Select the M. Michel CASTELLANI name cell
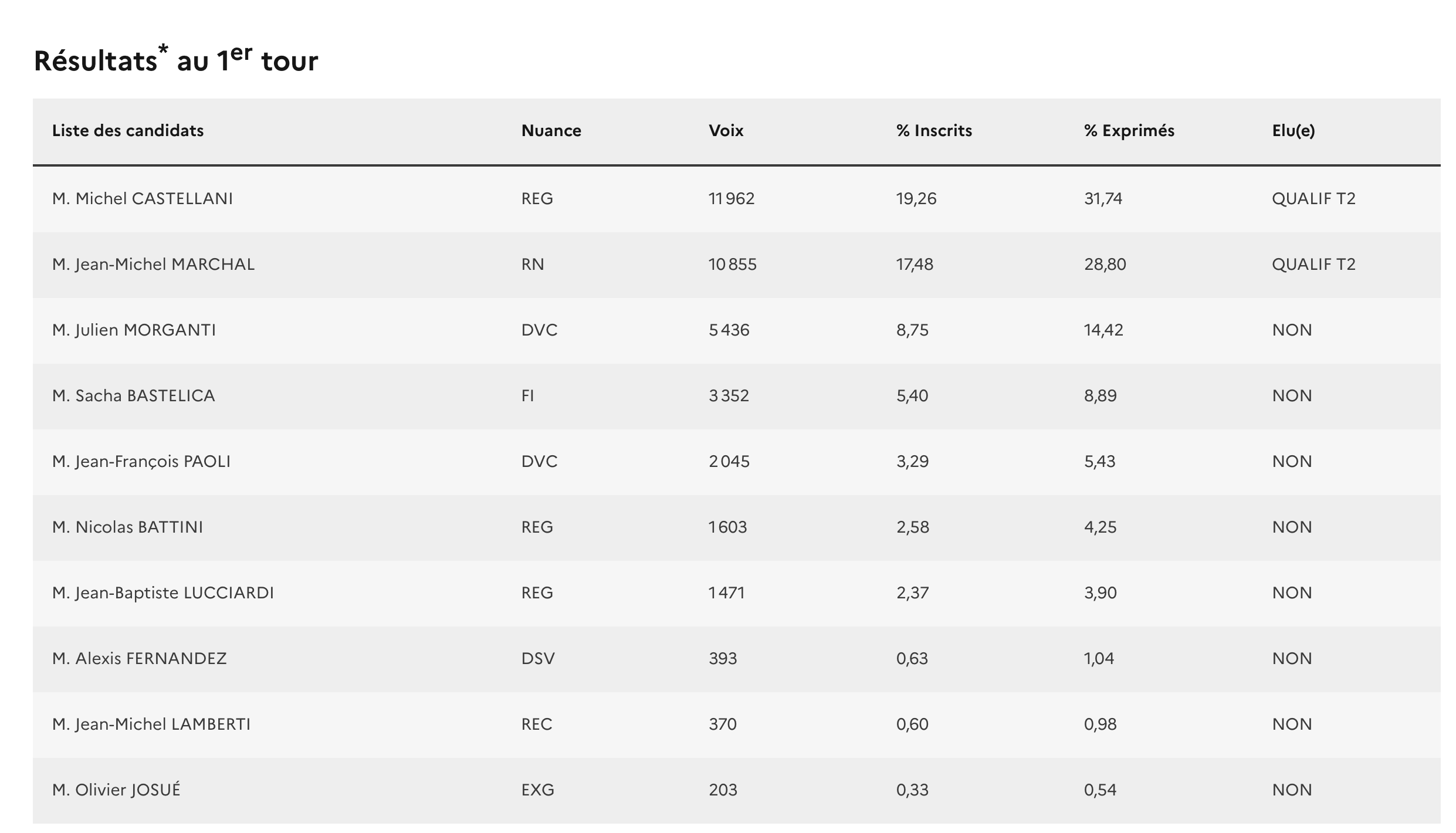The image size is (1456, 833). pos(143,199)
